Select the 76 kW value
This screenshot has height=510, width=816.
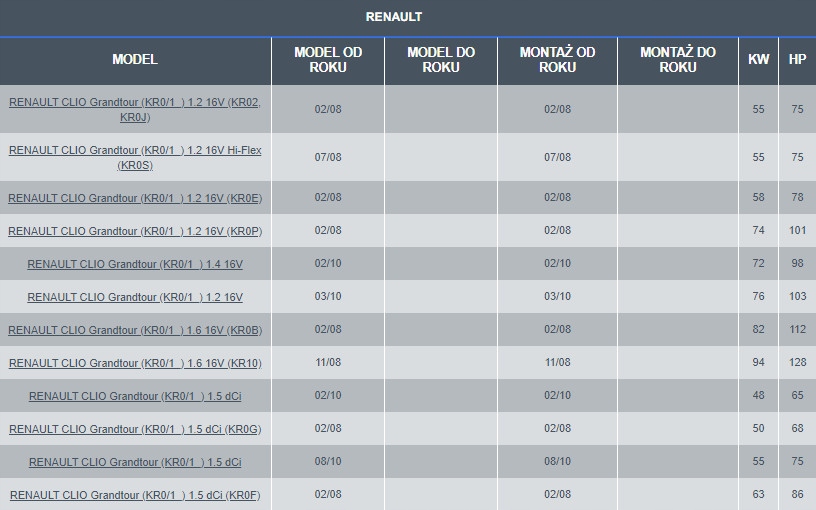pos(758,296)
